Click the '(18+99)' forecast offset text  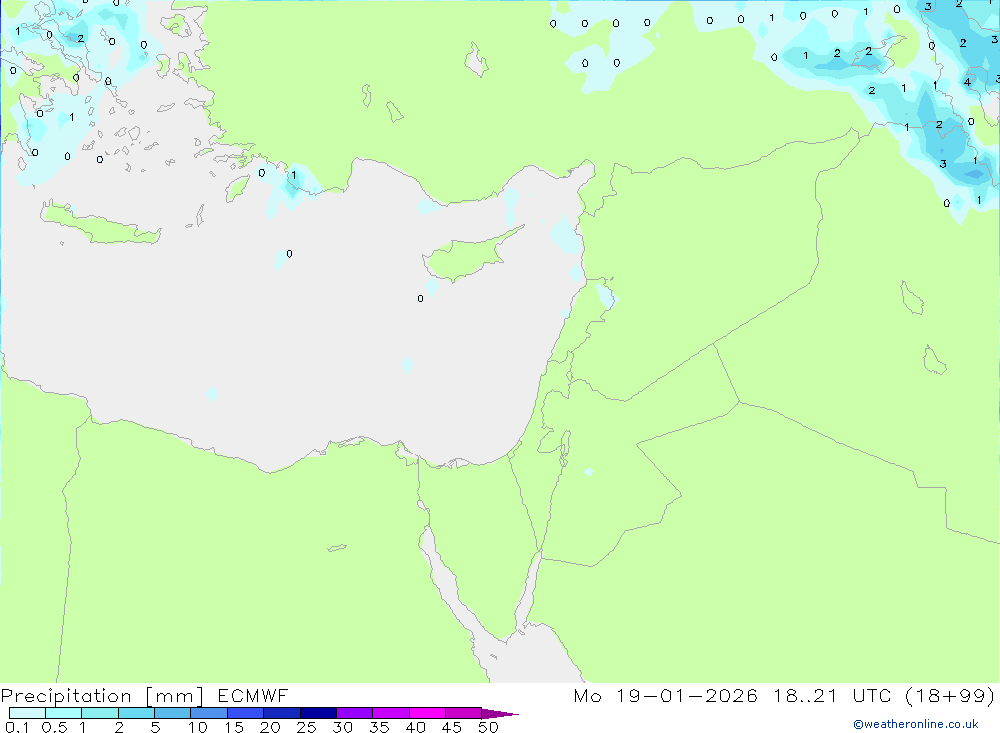click(950, 695)
